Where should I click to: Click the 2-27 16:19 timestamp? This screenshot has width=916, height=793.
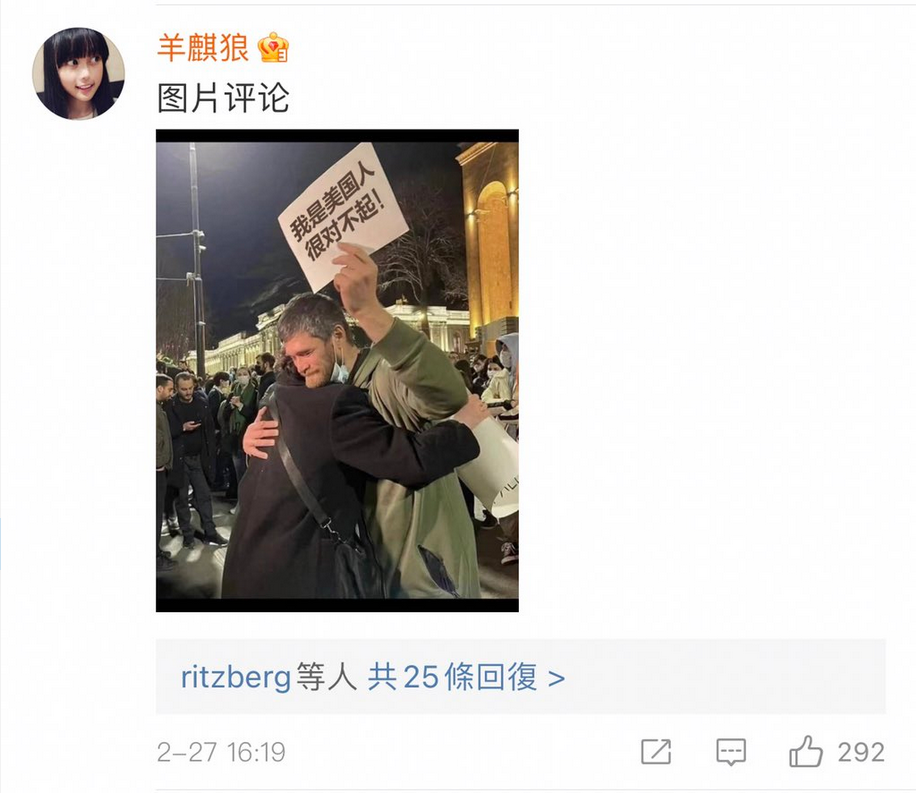[x=221, y=752]
